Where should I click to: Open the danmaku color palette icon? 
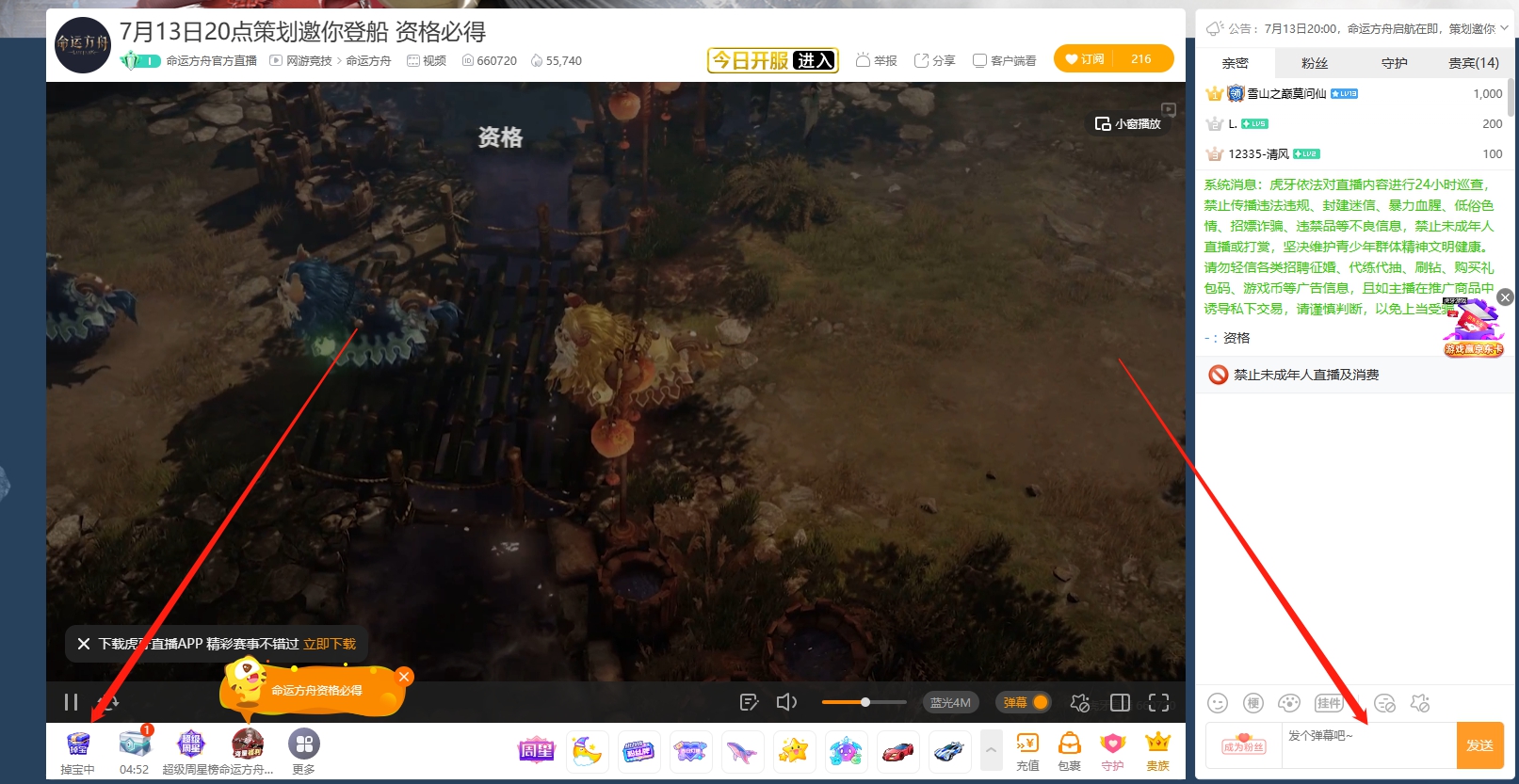point(1289,703)
